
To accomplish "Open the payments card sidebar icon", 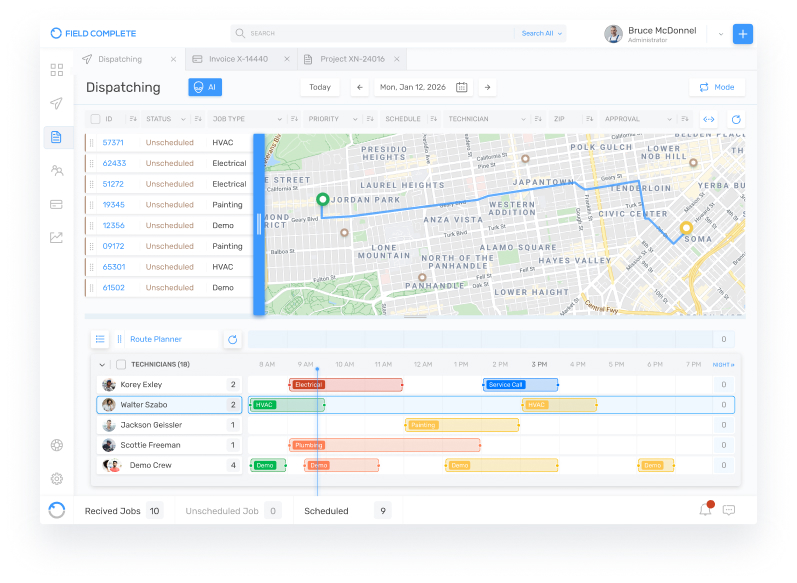I will 56,204.
